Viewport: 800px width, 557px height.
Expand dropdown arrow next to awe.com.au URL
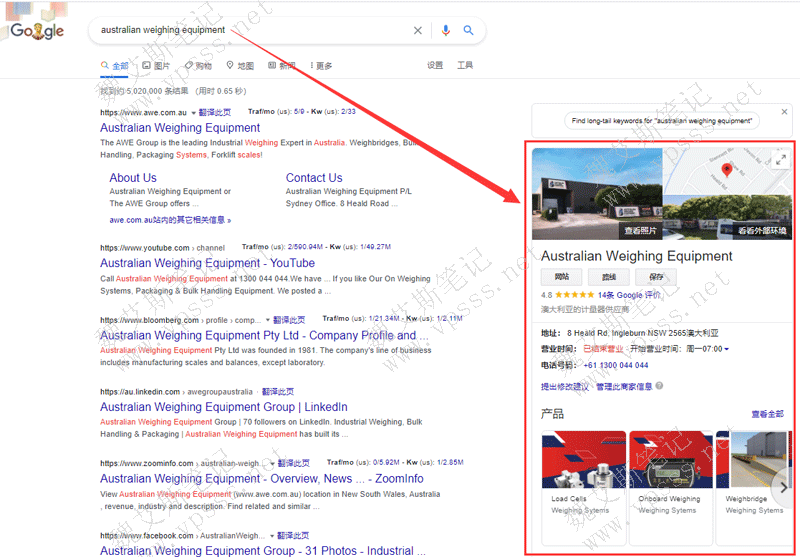193,113
